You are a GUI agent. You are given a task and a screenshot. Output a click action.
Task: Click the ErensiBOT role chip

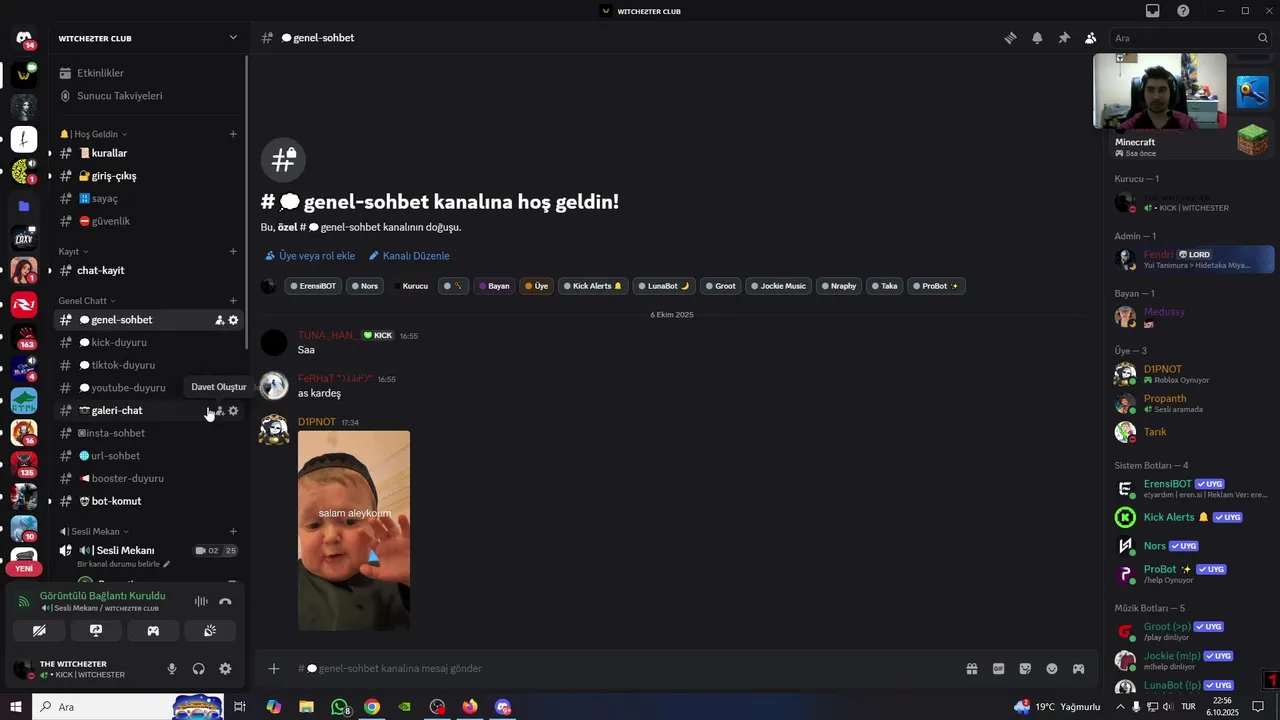coord(313,286)
